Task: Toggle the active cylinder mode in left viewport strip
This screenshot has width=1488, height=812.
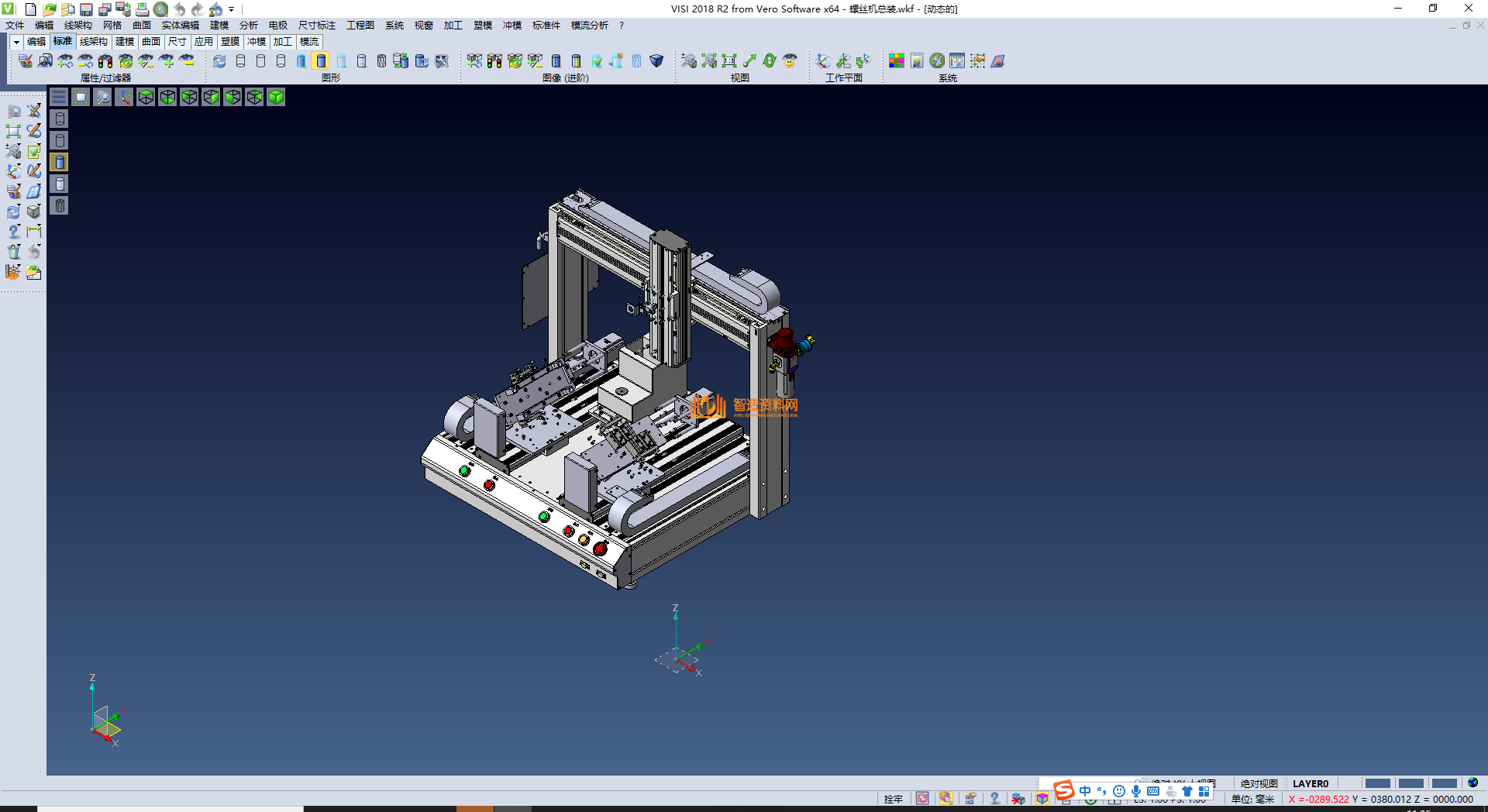Action: click(60, 162)
